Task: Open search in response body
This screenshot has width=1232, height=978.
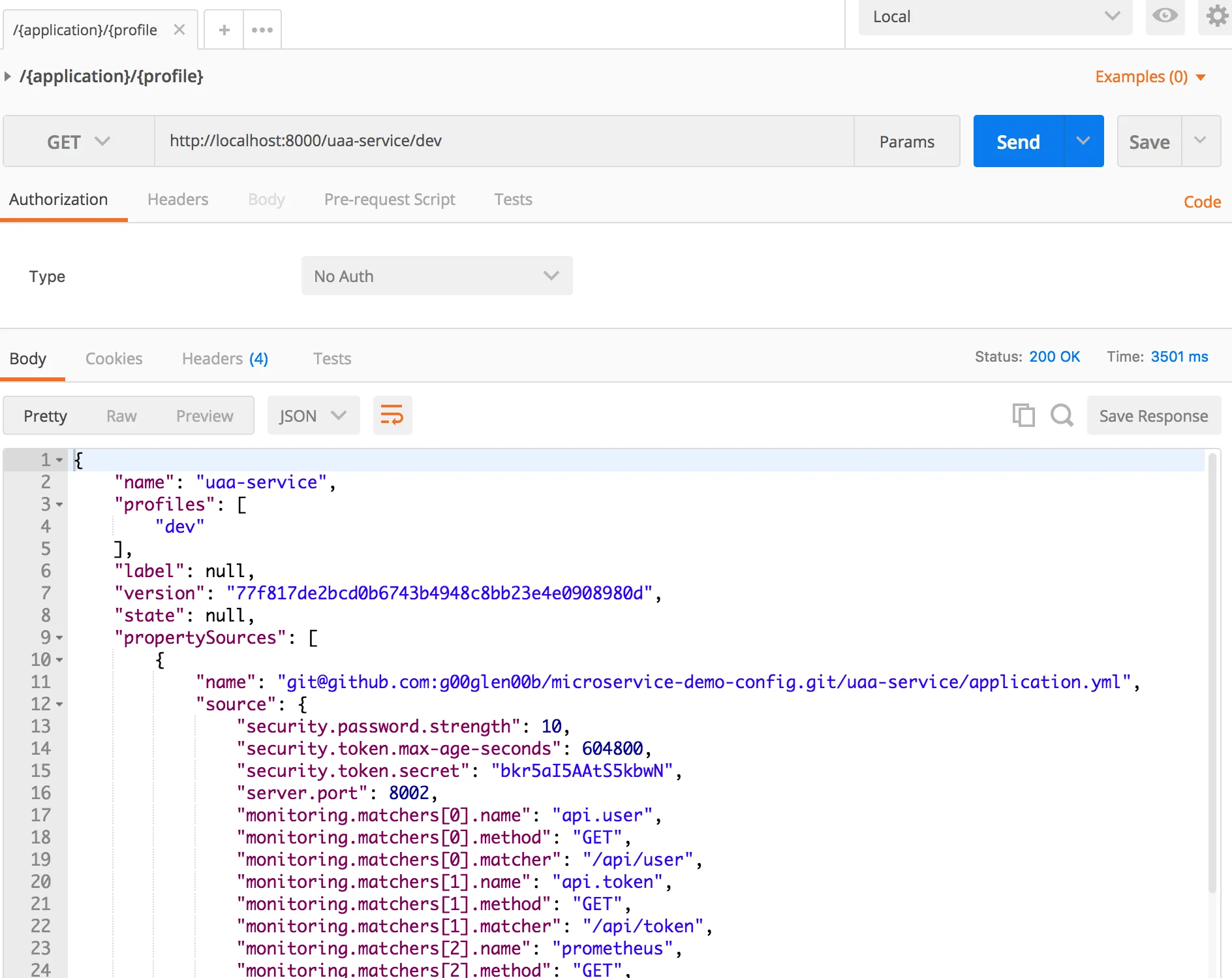Action: [1062, 415]
